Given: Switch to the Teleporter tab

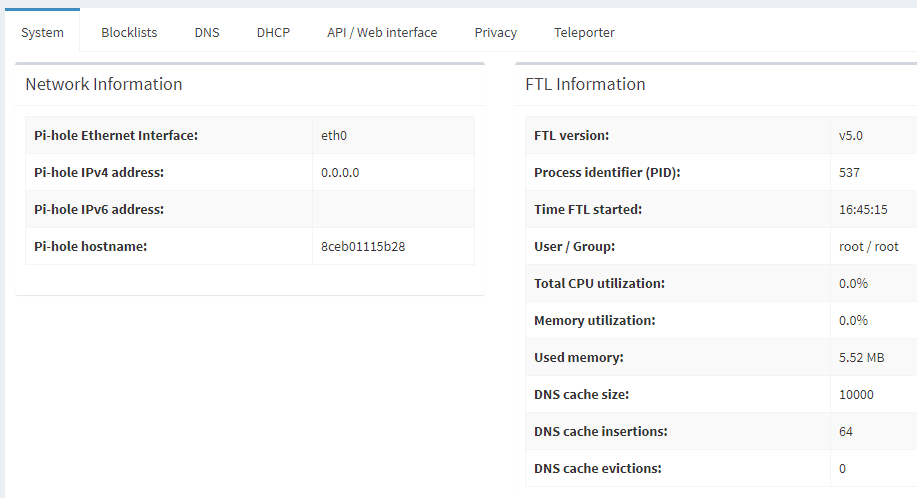Looking at the screenshot, I should point(584,32).
